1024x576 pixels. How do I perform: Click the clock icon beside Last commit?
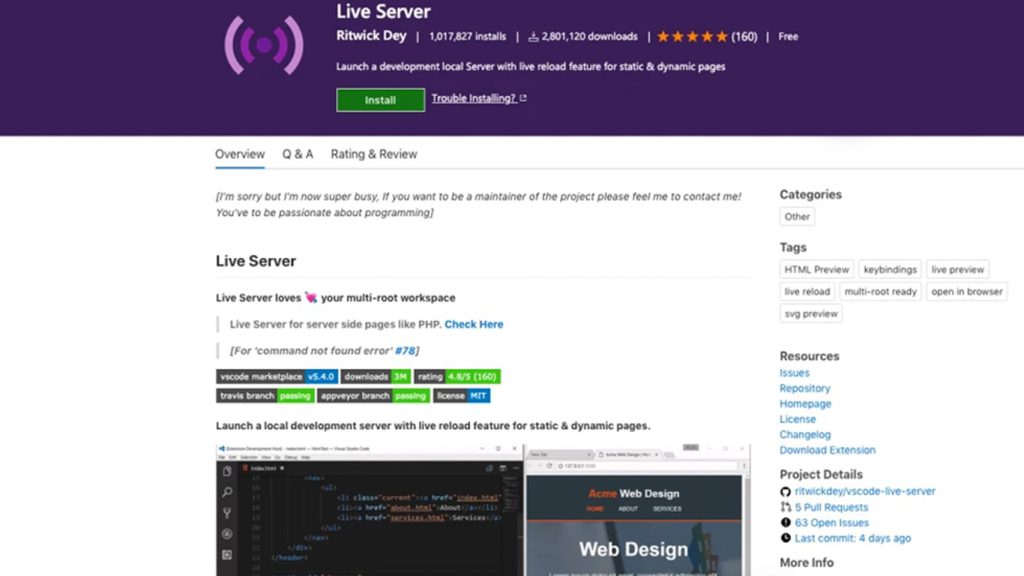(x=785, y=538)
